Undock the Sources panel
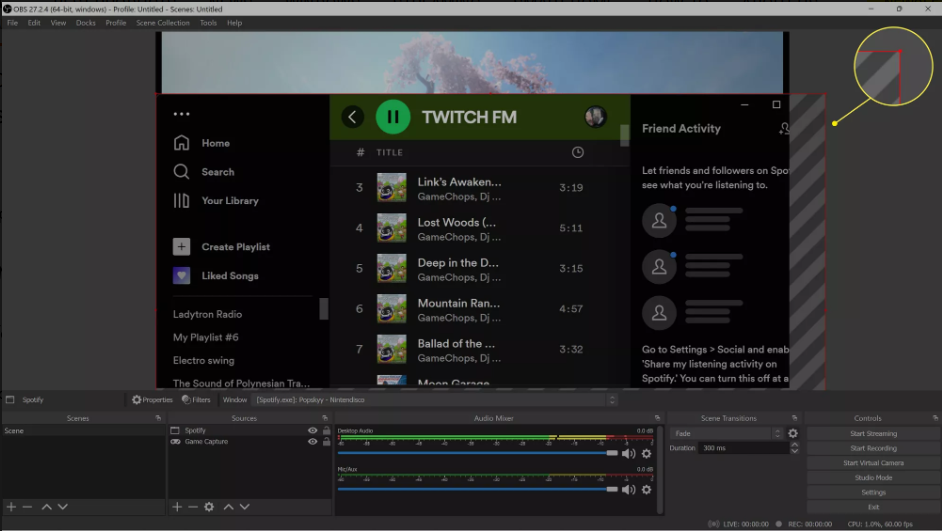 tap(325, 418)
